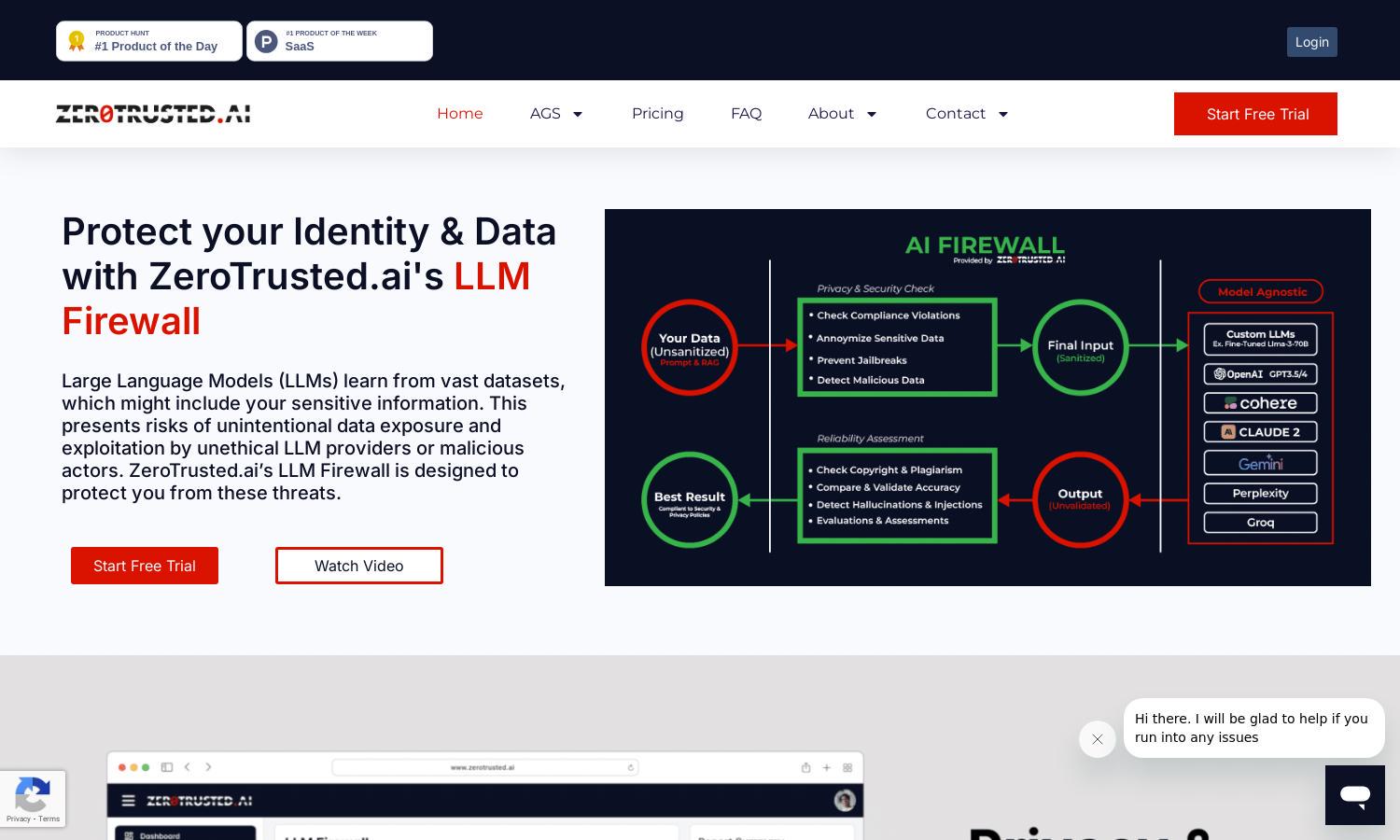
Task: Click the red "LLM Firewall" heading text
Action: [x=296, y=299]
